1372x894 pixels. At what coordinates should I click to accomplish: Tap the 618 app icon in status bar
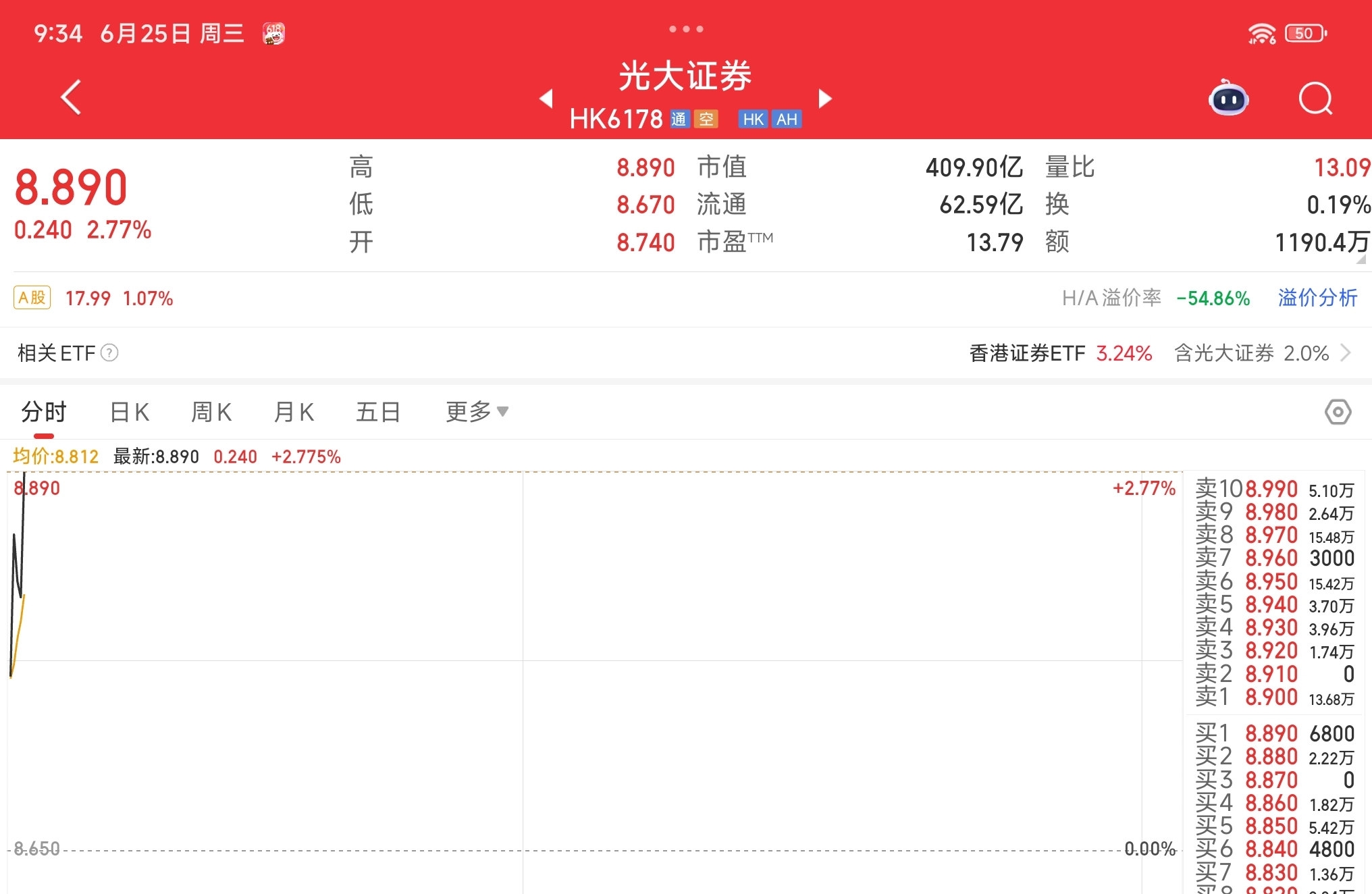tap(274, 33)
